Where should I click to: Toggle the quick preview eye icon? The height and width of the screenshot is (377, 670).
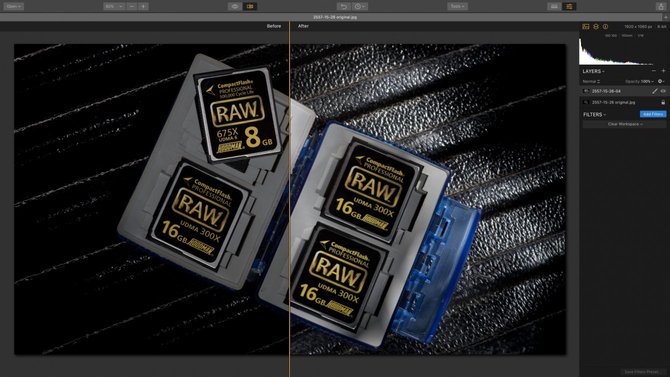coord(235,6)
